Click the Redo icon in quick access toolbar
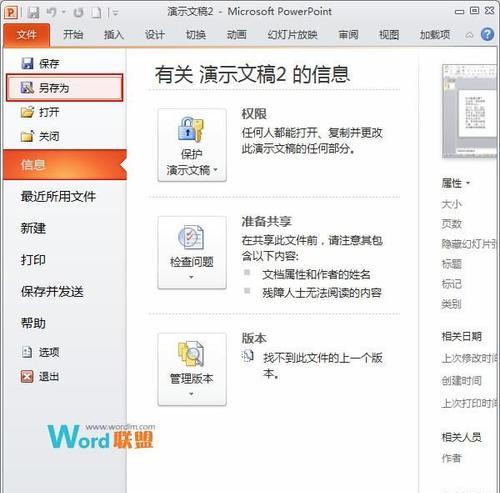 pos(78,13)
